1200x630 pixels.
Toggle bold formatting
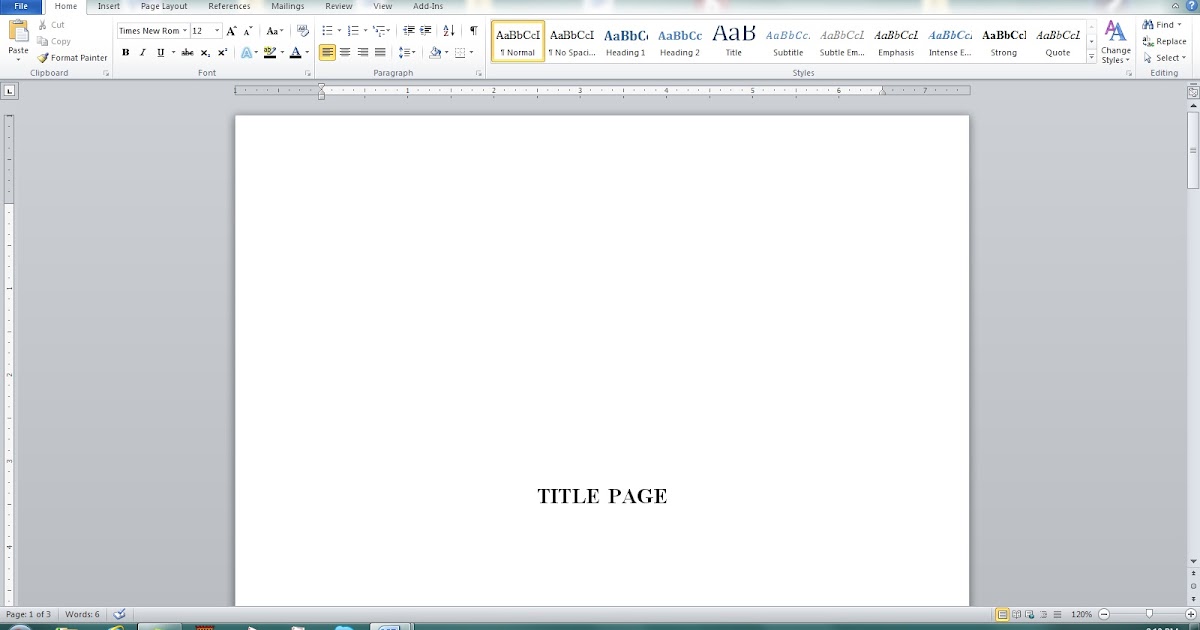click(x=125, y=52)
